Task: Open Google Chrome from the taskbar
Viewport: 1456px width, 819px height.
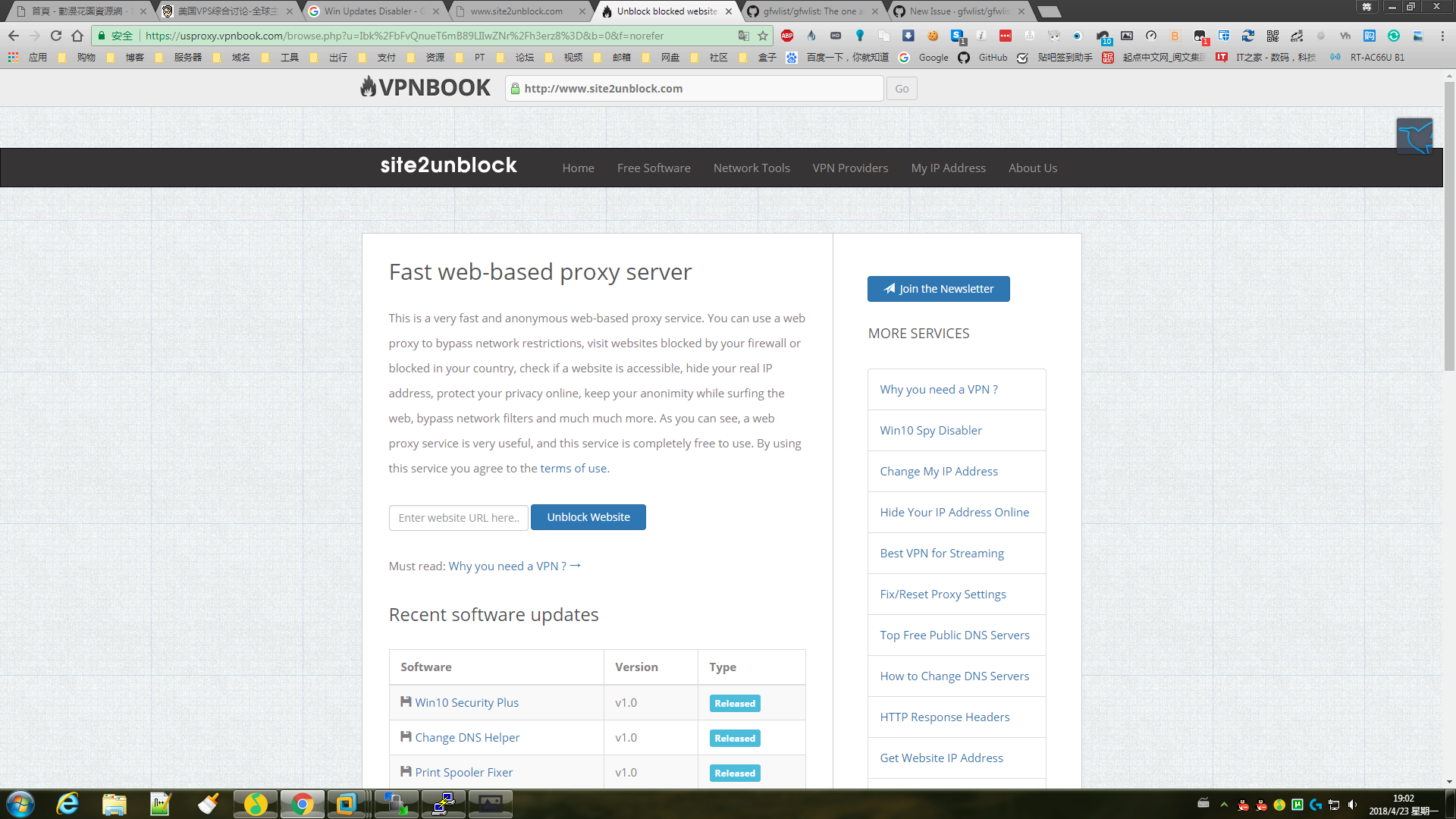Action: pos(303,804)
